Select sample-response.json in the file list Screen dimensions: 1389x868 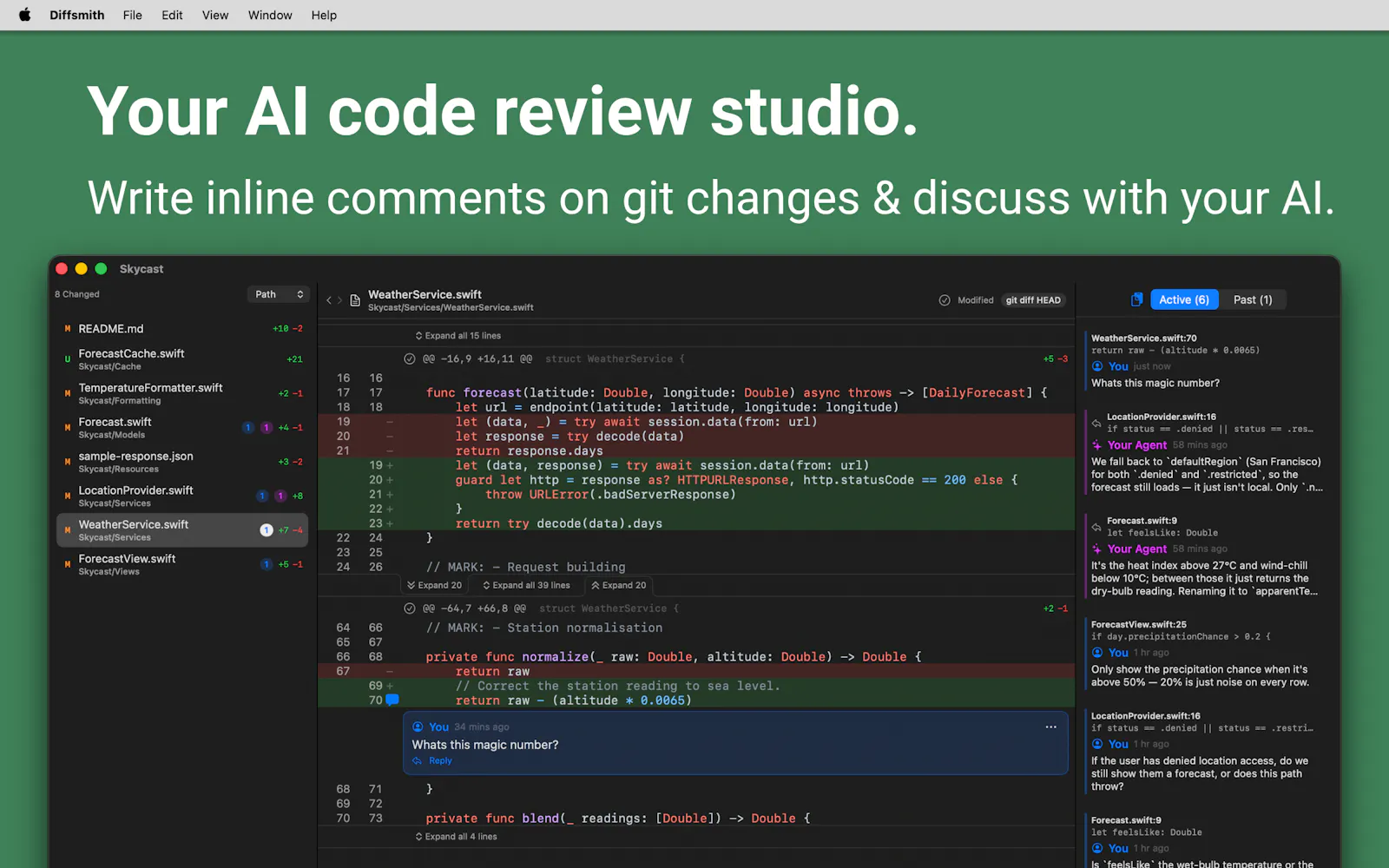(182, 462)
